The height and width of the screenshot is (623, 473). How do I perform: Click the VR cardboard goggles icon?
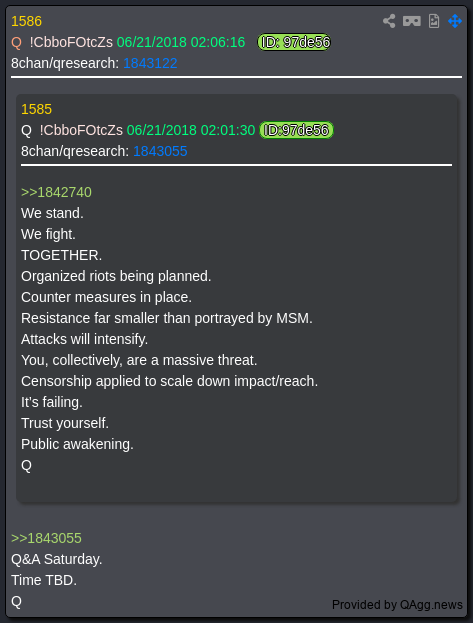(411, 21)
